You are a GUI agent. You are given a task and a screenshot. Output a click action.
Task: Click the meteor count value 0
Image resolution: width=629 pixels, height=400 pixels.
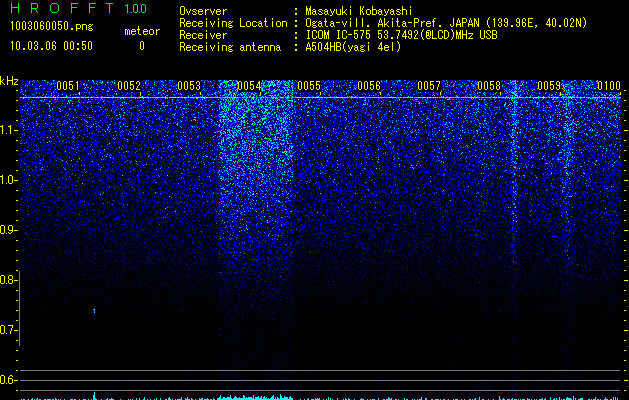coord(142,46)
